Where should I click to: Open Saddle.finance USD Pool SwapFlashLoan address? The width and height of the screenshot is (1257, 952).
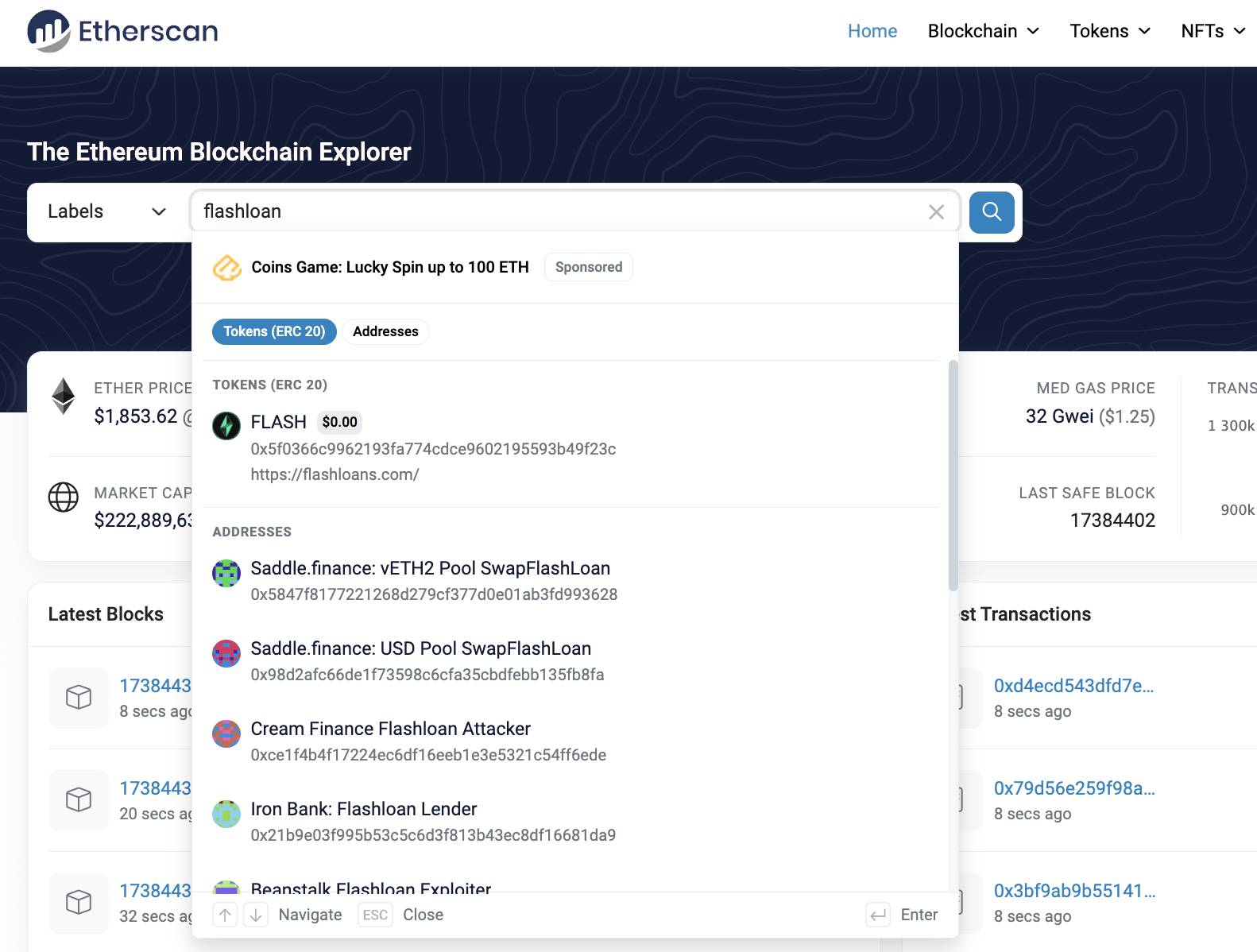click(x=570, y=661)
